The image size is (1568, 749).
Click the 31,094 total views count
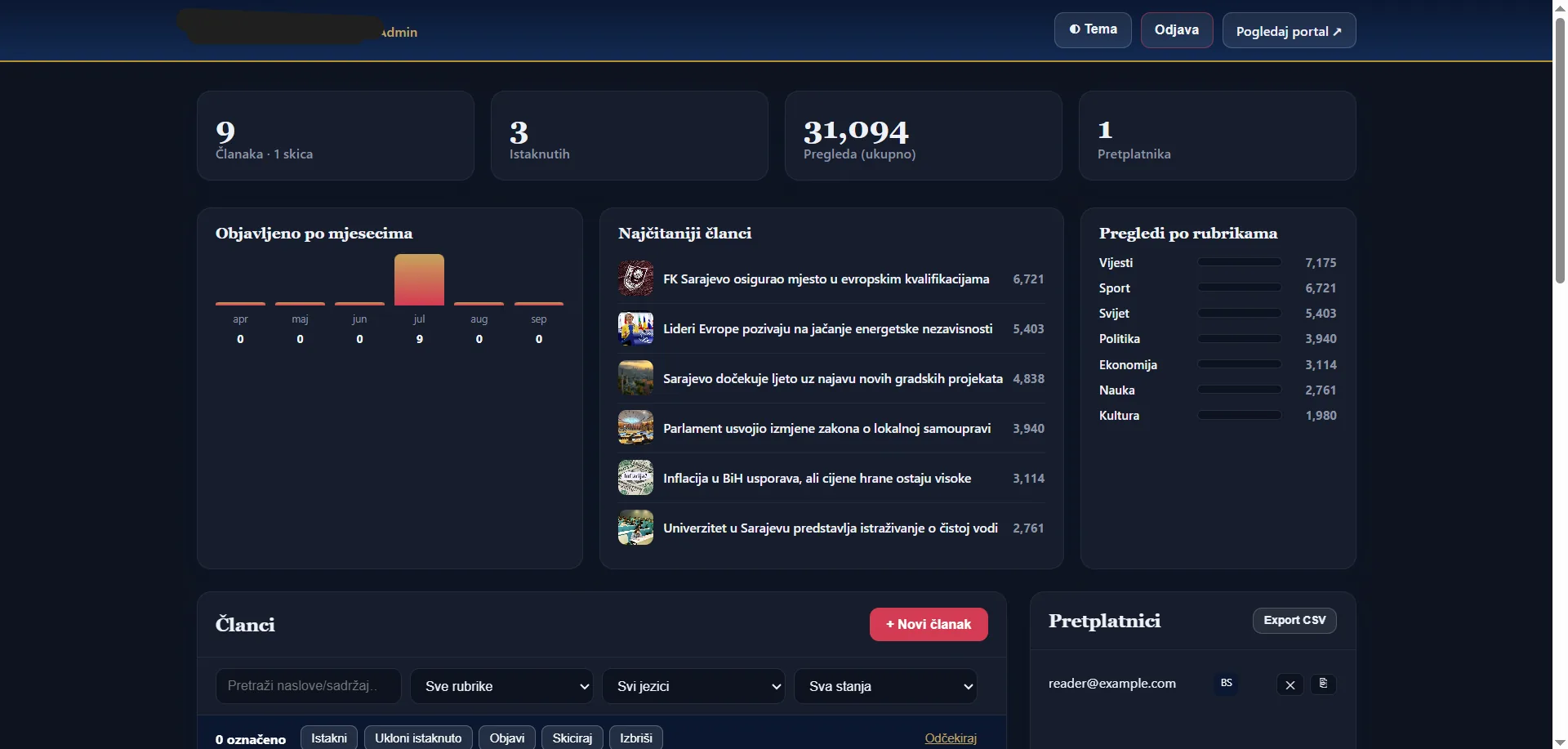[x=856, y=131]
